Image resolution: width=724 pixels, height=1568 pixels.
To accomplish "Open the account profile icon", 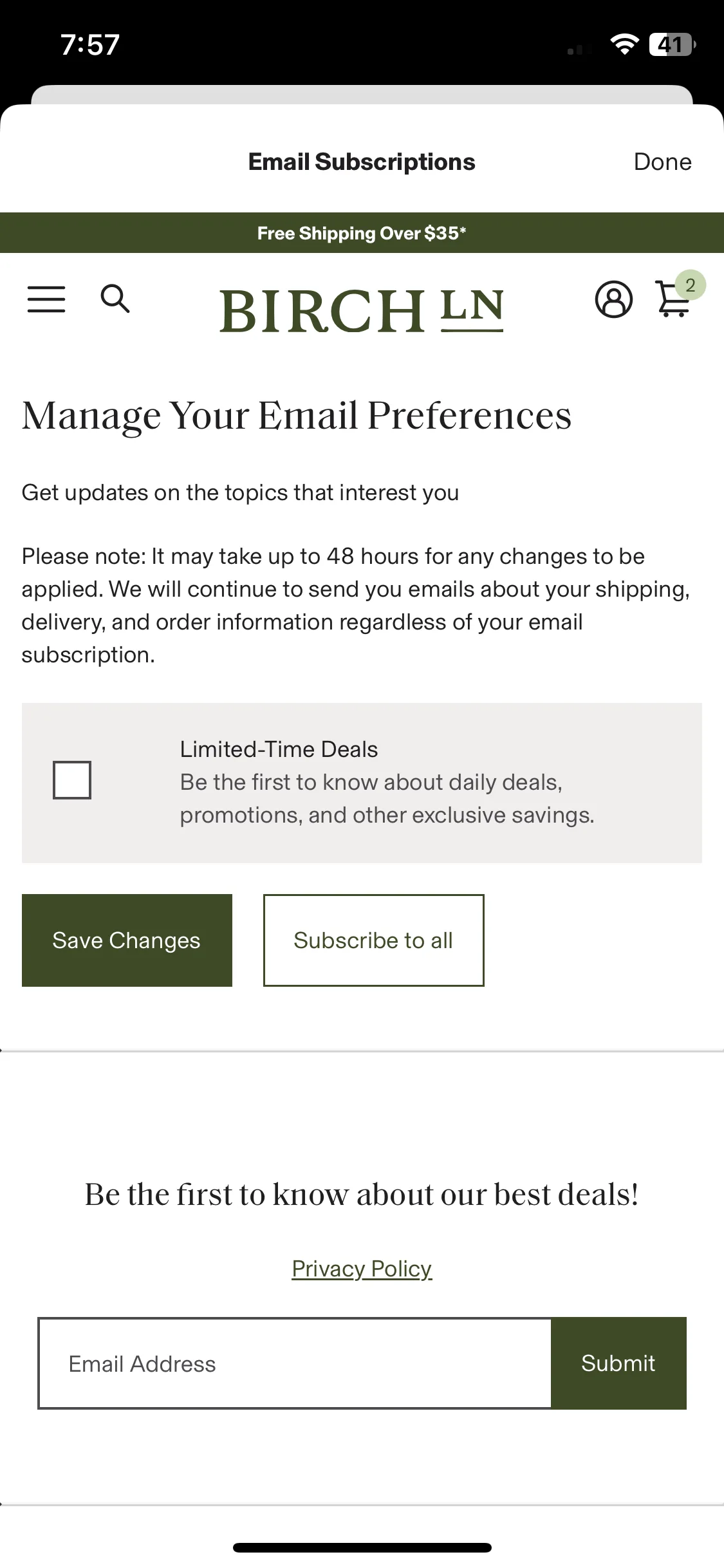I will tap(613, 299).
